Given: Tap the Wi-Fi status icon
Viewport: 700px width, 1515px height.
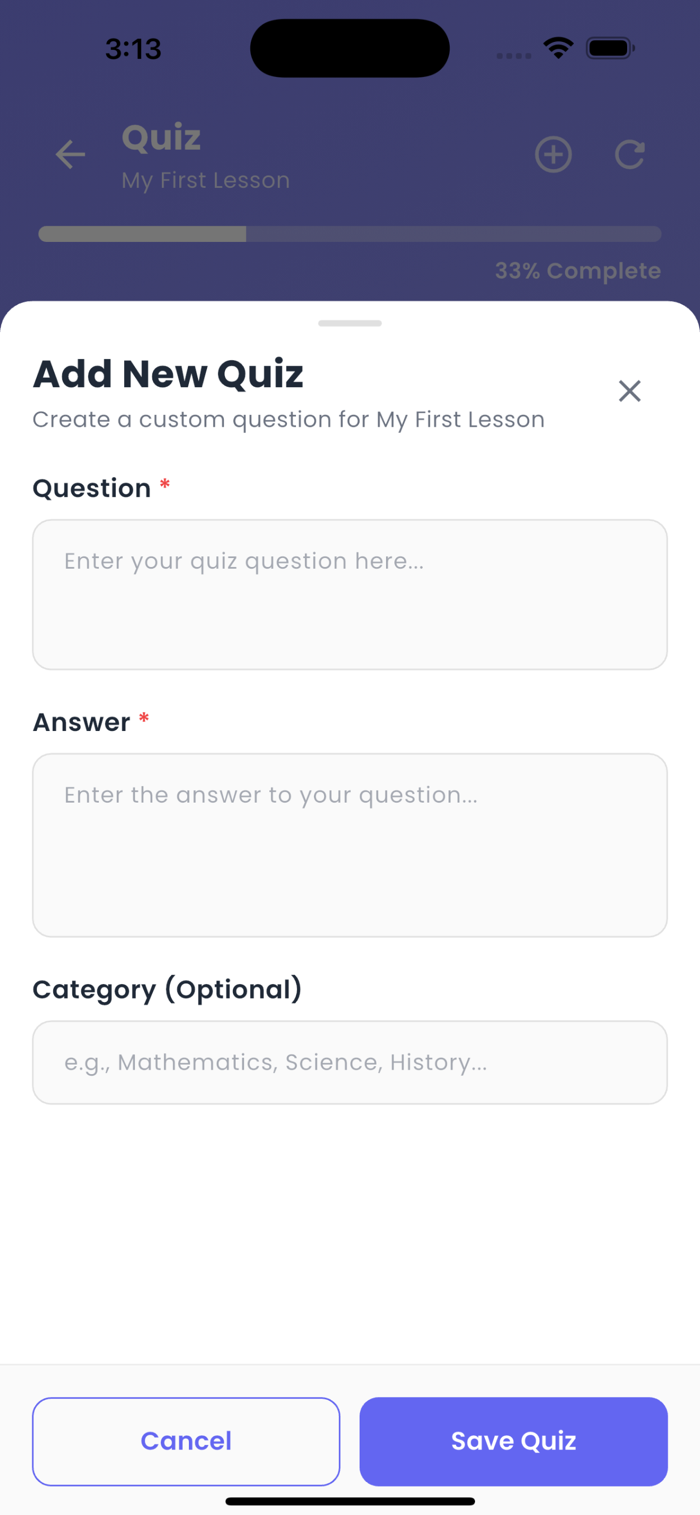Looking at the screenshot, I should pyautogui.click(x=557, y=47).
